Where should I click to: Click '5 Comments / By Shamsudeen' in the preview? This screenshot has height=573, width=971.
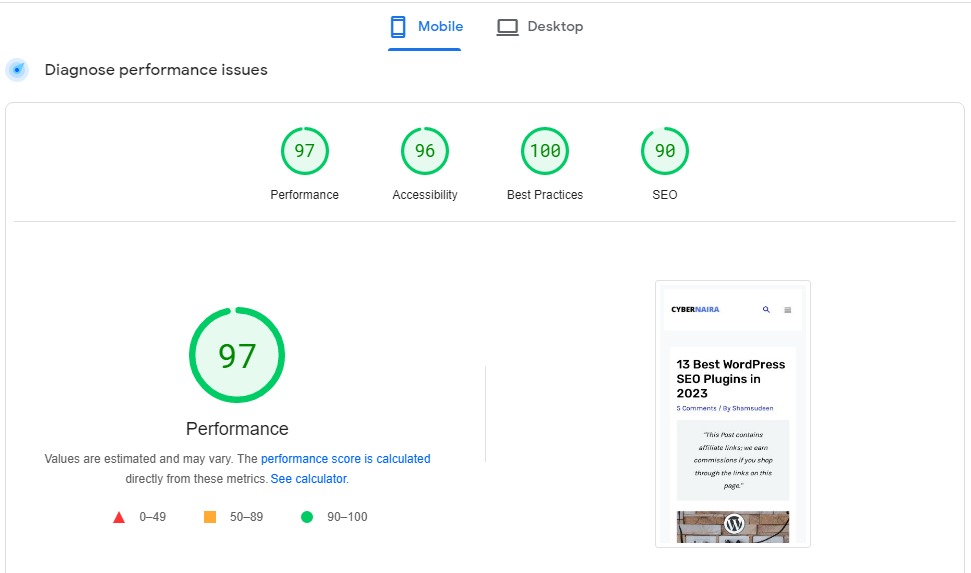(725, 408)
